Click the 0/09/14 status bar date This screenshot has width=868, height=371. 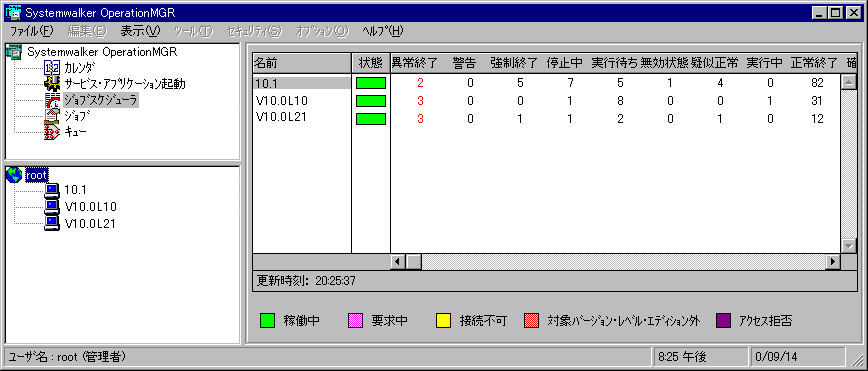[x=777, y=357]
